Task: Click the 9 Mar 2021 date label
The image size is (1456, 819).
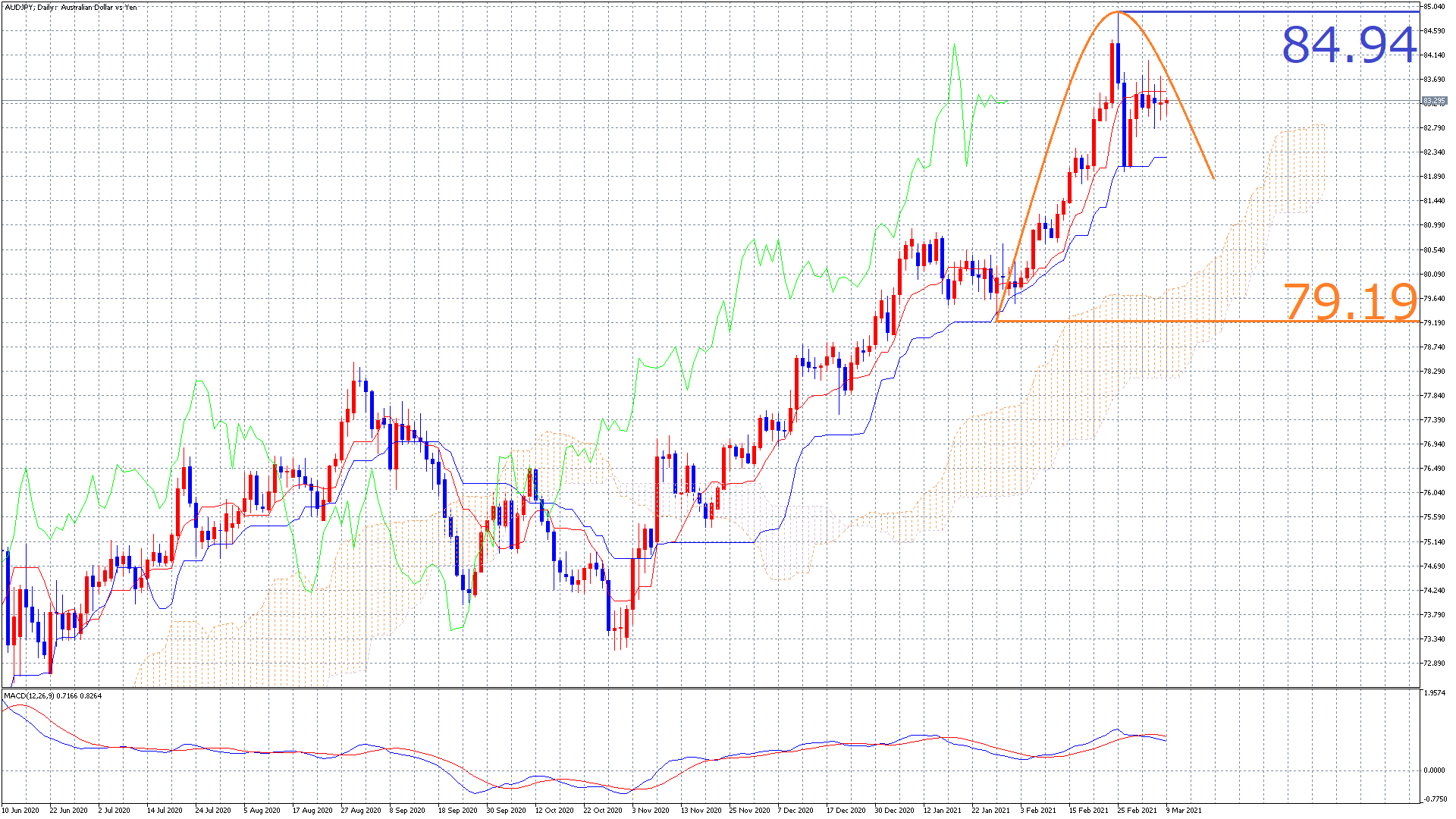Action: coord(1184,811)
